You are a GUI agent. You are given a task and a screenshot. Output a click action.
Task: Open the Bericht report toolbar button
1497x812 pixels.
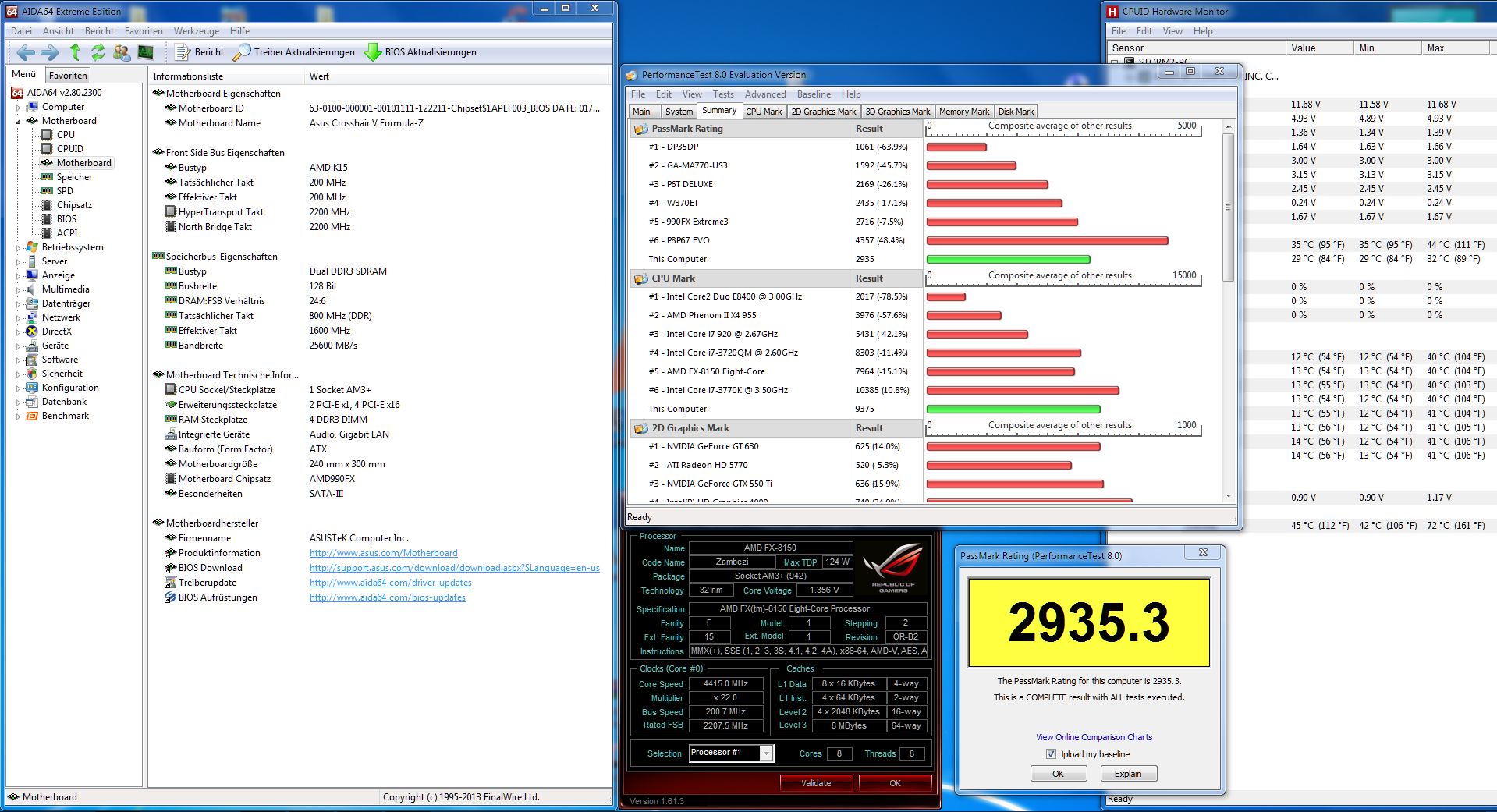[x=199, y=52]
